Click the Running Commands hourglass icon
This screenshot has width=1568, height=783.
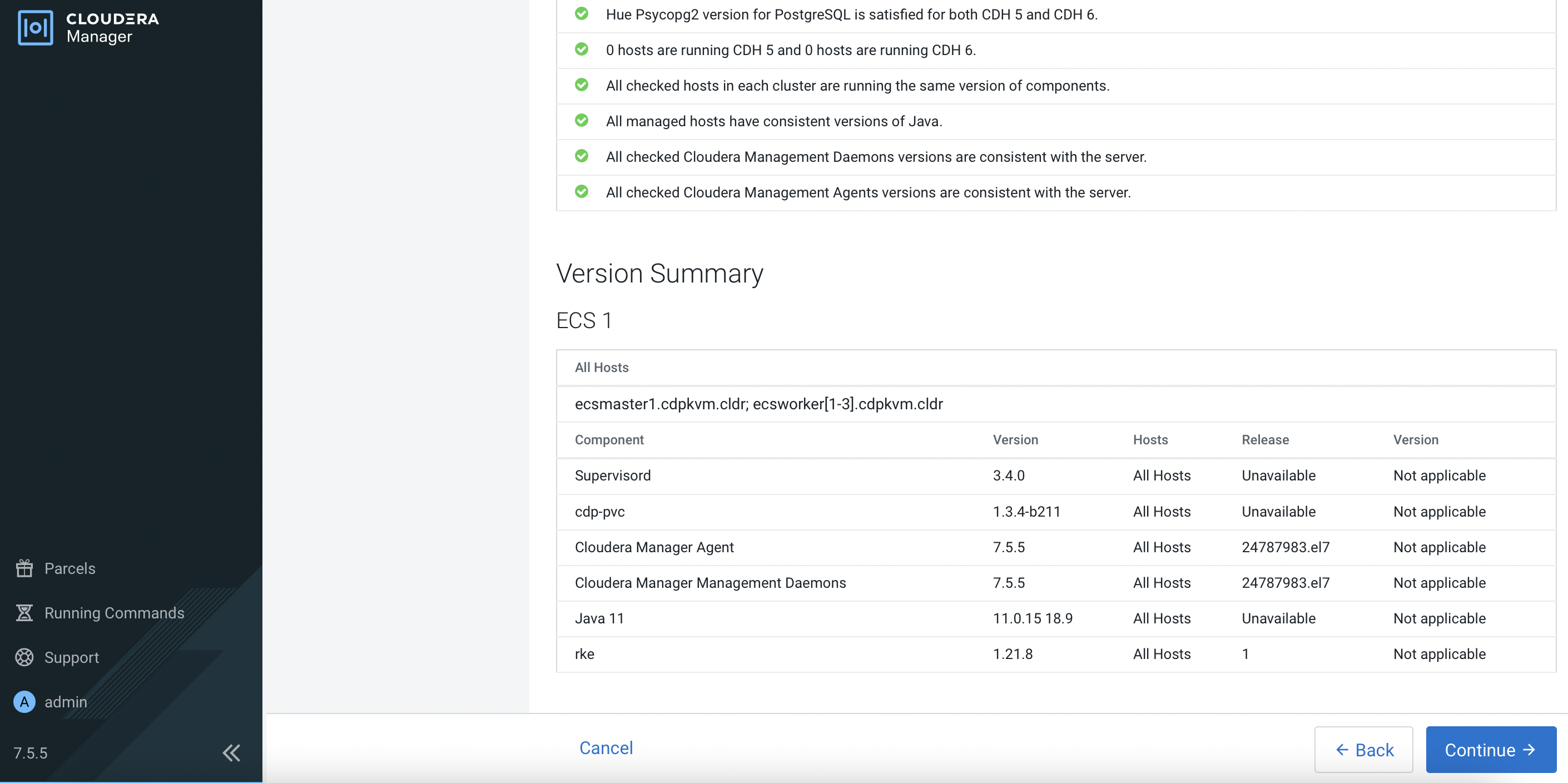(24, 612)
